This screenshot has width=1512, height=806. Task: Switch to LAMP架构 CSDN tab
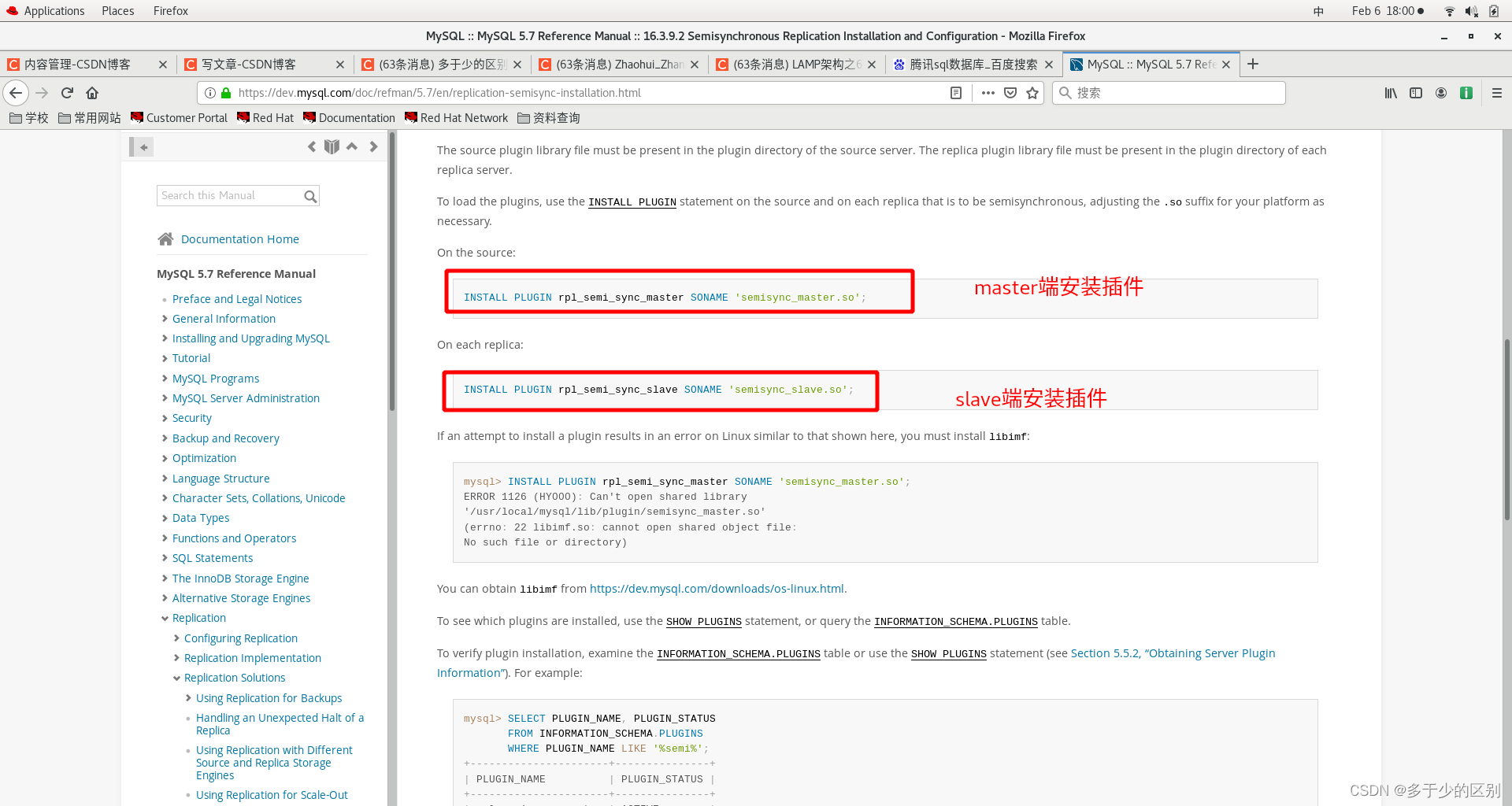pos(796,65)
